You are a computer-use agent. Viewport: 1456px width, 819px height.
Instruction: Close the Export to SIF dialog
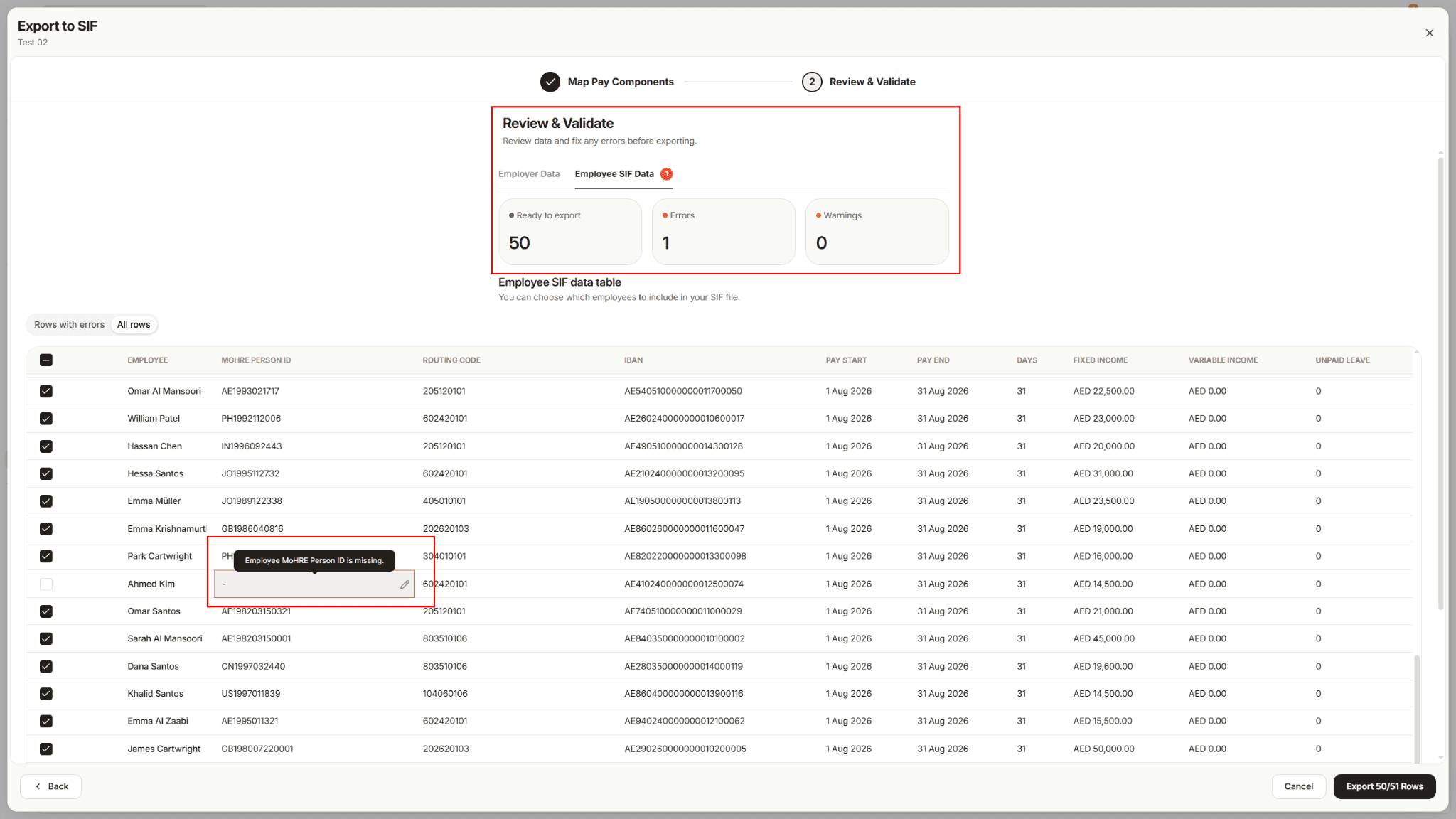pyautogui.click(x=1429, y=33)
